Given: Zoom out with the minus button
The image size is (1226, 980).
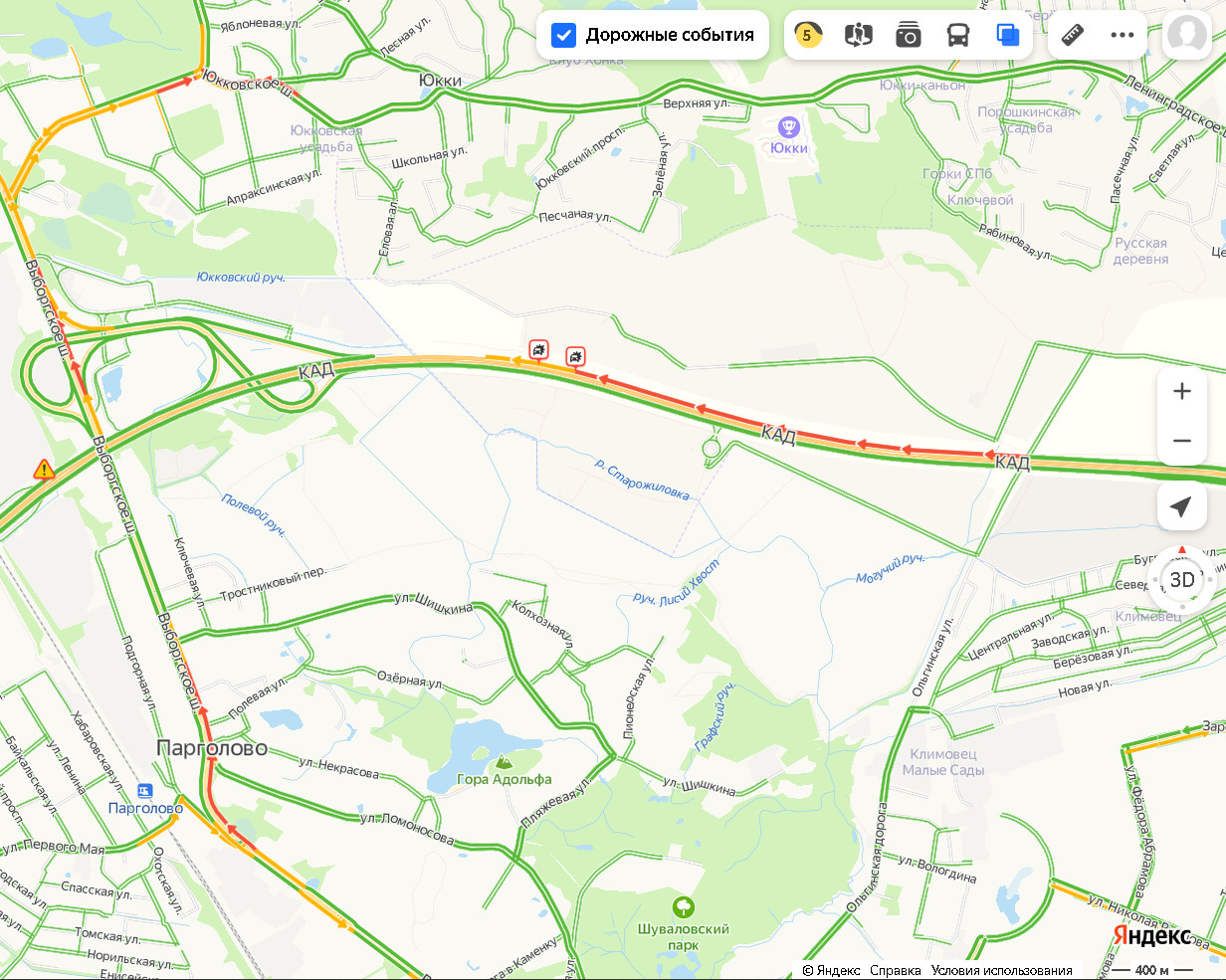Looking at the screenshot, I should point(1182,441).
